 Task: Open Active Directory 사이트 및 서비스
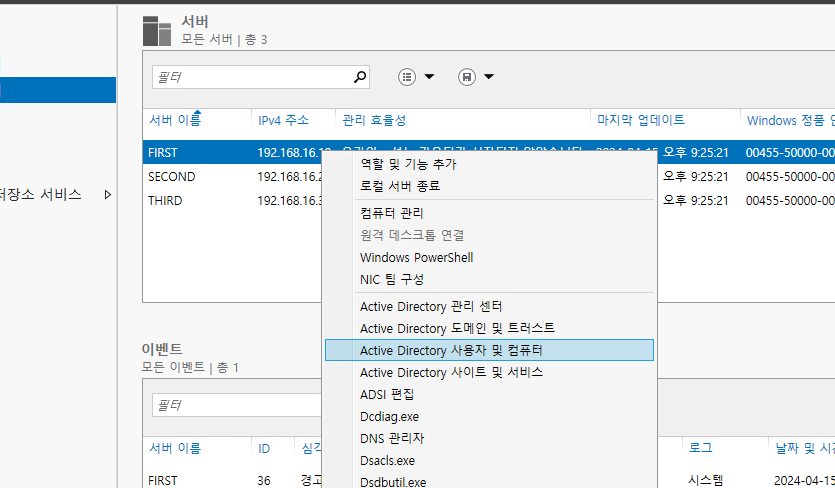point(451,372)
